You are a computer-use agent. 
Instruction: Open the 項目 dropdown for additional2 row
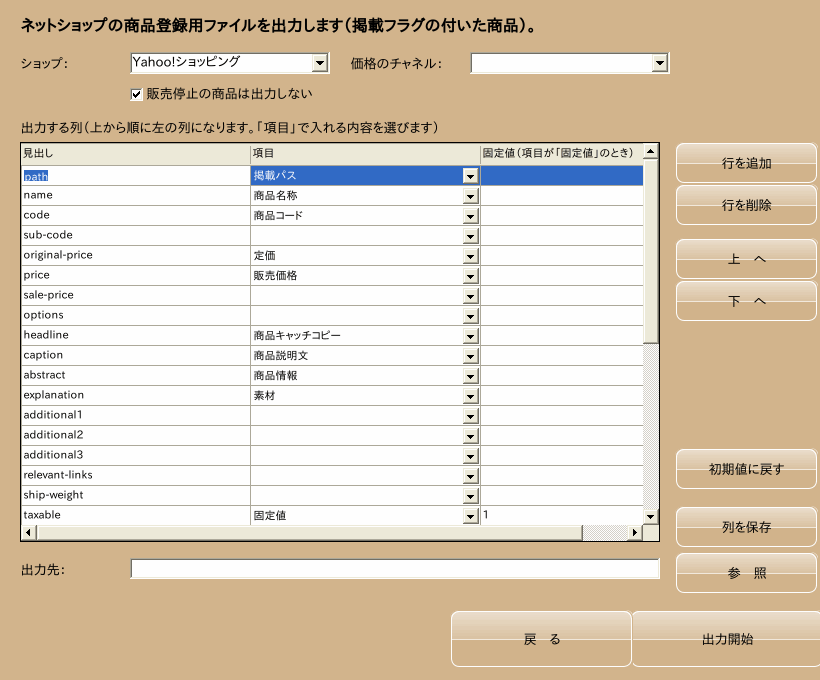pos(471,436)
